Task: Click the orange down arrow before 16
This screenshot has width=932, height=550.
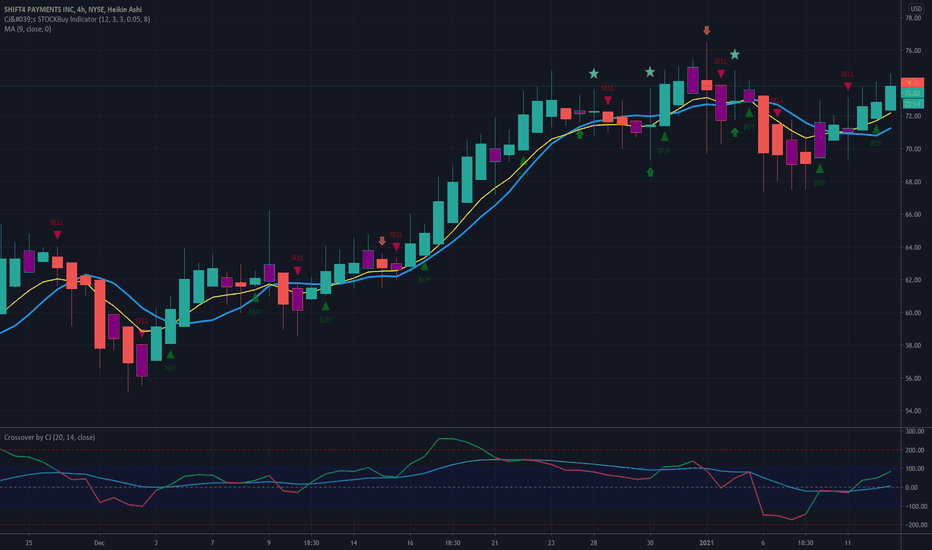Action: click(x=382, y=241)
